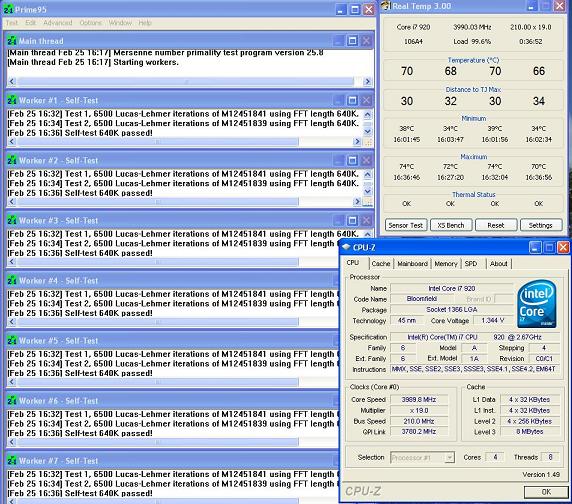The height and width of the screenshot is (504, 572).
Task: Click the Worker #4 window icon
Action: tap(12, 280)
